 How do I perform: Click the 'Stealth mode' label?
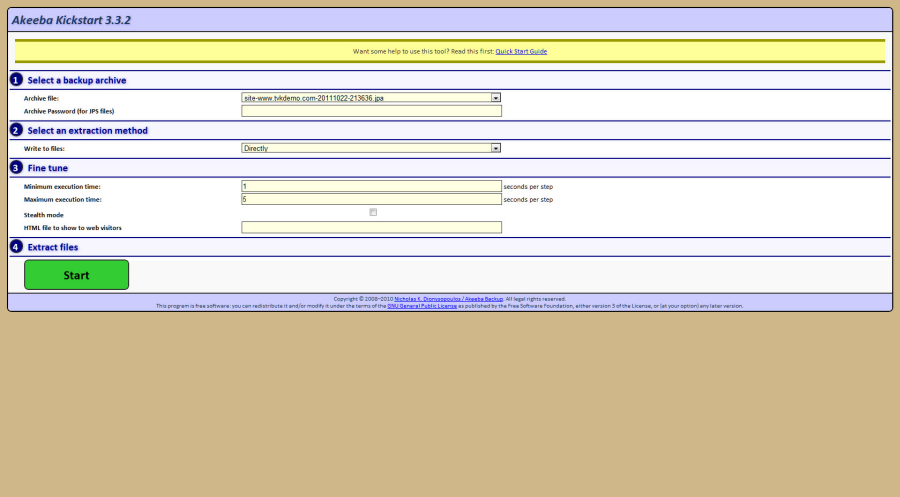click(x=44, y=215)
